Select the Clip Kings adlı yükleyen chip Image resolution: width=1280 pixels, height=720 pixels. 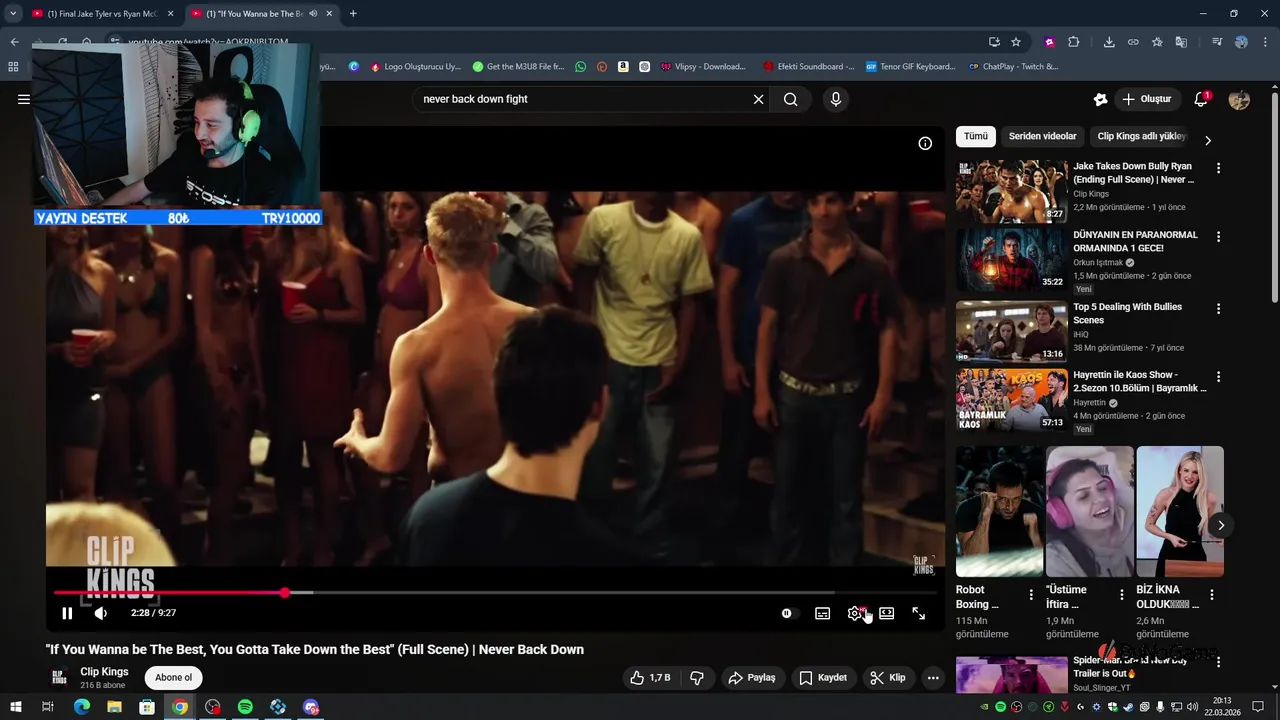click(1140, 137)
